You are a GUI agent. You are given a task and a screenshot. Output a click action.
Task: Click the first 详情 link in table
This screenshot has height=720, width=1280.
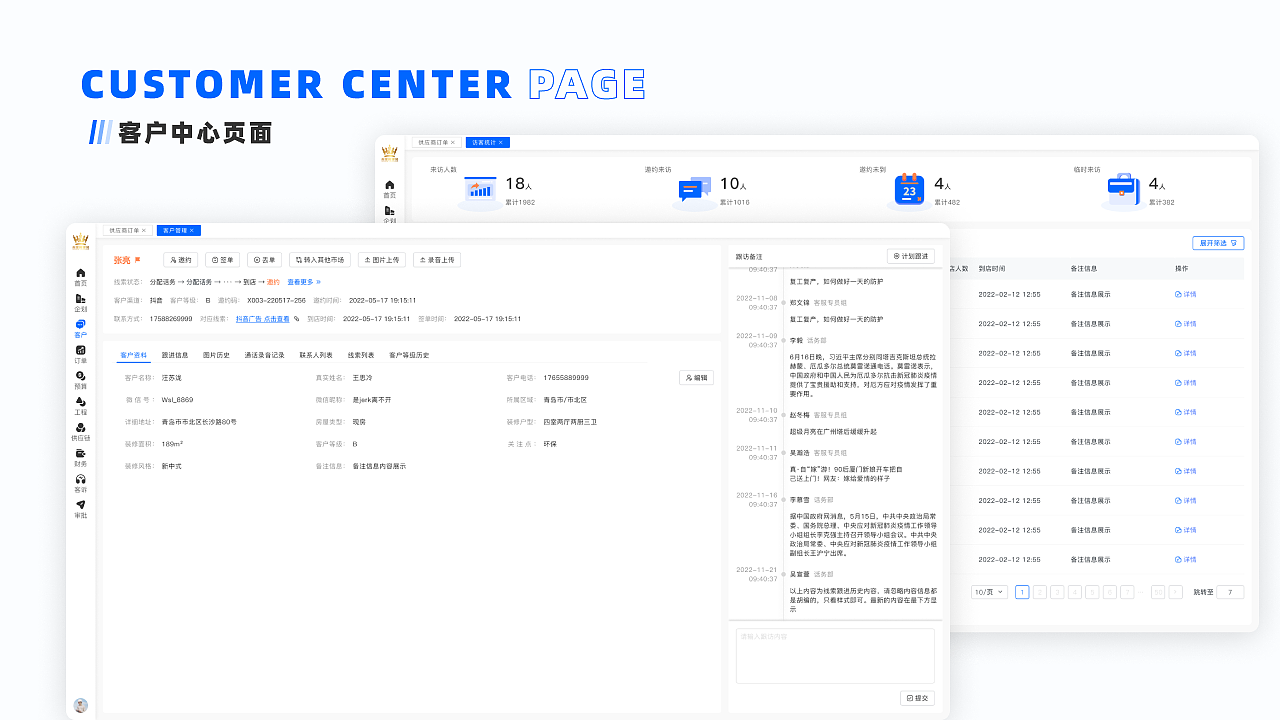point(1185,295)
